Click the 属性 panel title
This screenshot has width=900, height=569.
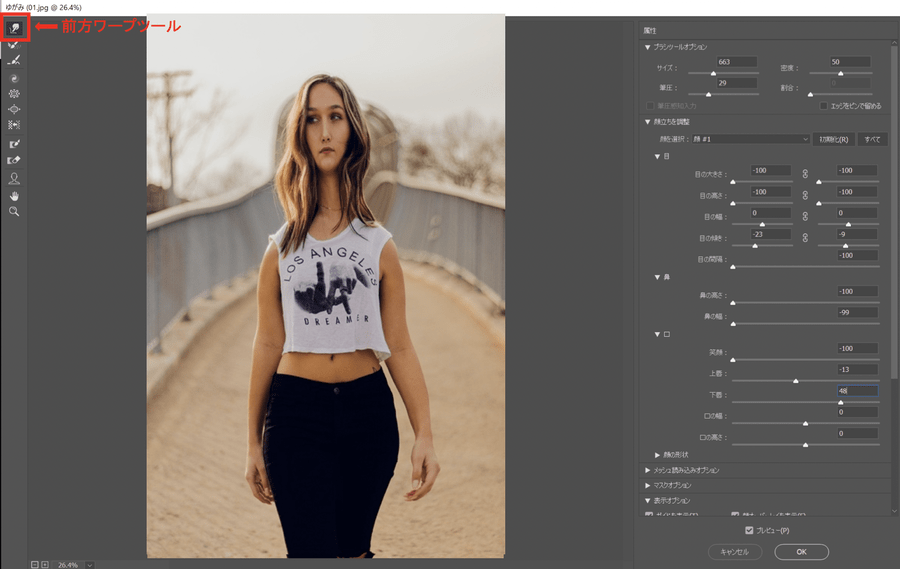point(650,30)
